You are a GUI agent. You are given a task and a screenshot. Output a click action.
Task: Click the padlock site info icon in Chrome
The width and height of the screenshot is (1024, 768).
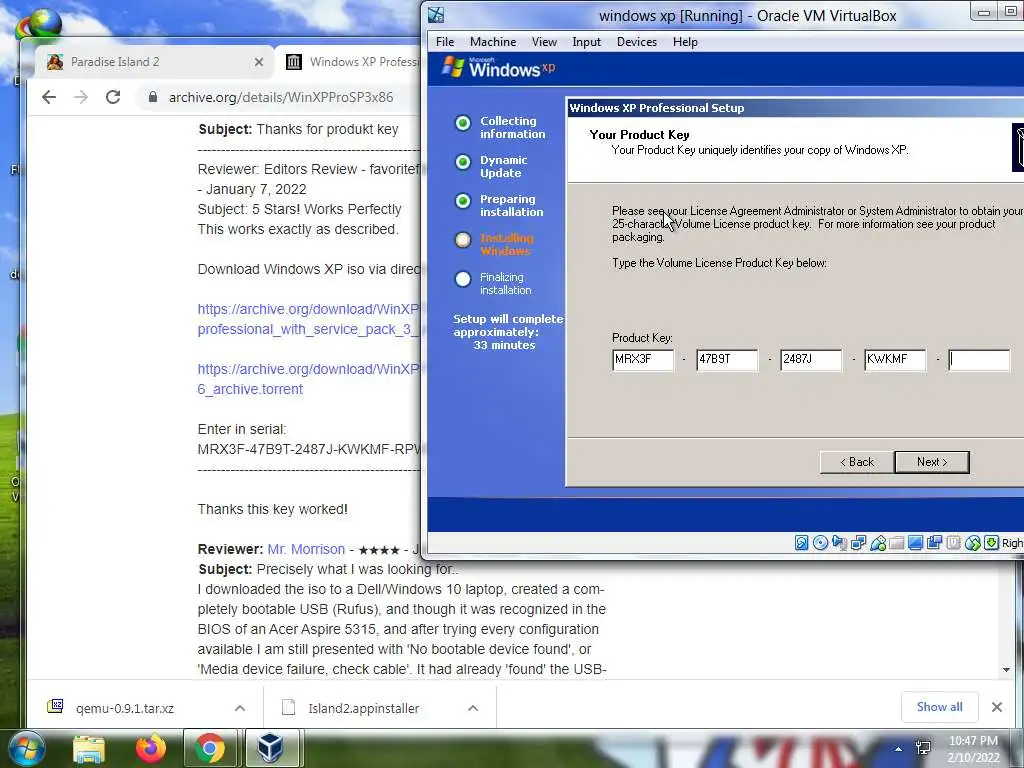click(x=153, y=97)
